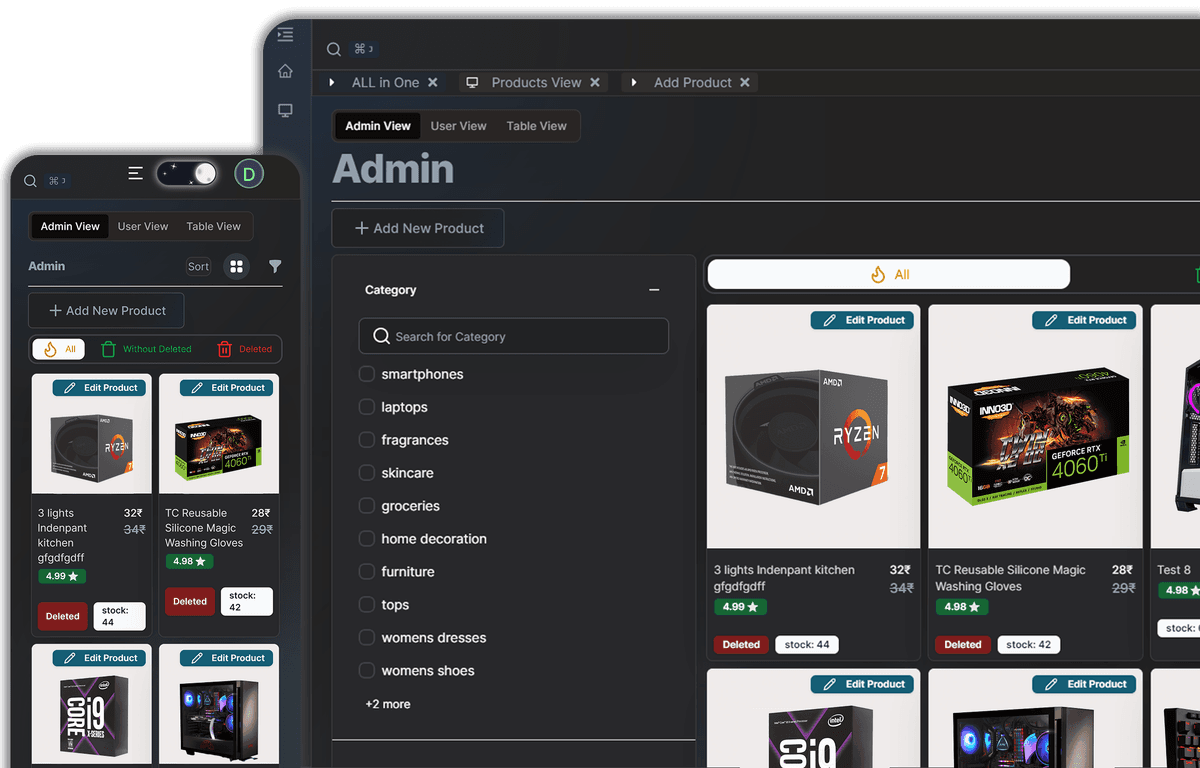
Task: Tick the womens shoes checkbox
Action: tap(367, 671)
